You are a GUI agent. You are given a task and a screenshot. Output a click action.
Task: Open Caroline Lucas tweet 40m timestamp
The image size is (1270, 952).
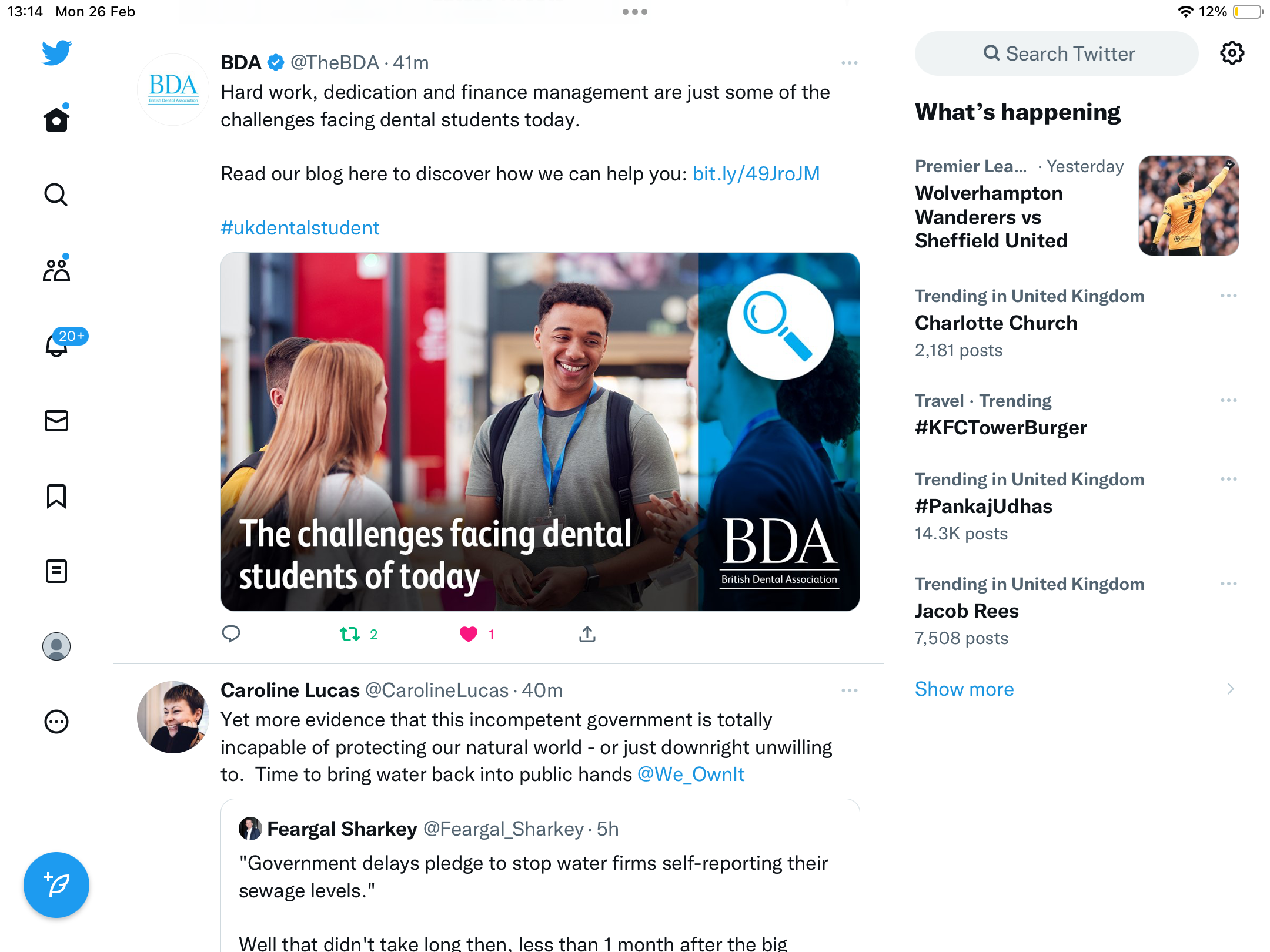pos(542,690)
